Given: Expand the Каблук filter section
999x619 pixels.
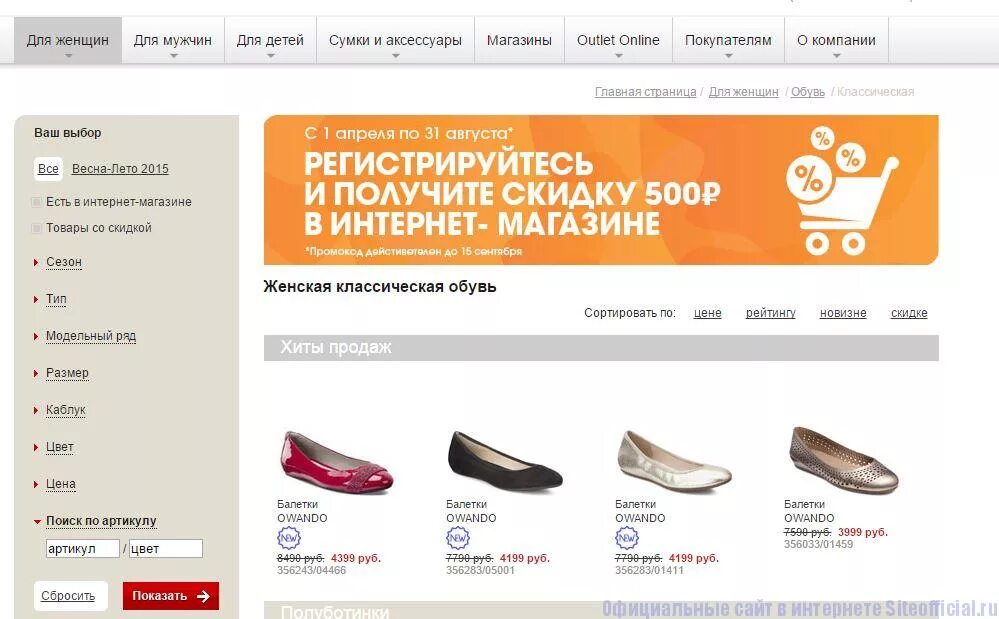Looking at the screenshot, I should pos(66,410).
